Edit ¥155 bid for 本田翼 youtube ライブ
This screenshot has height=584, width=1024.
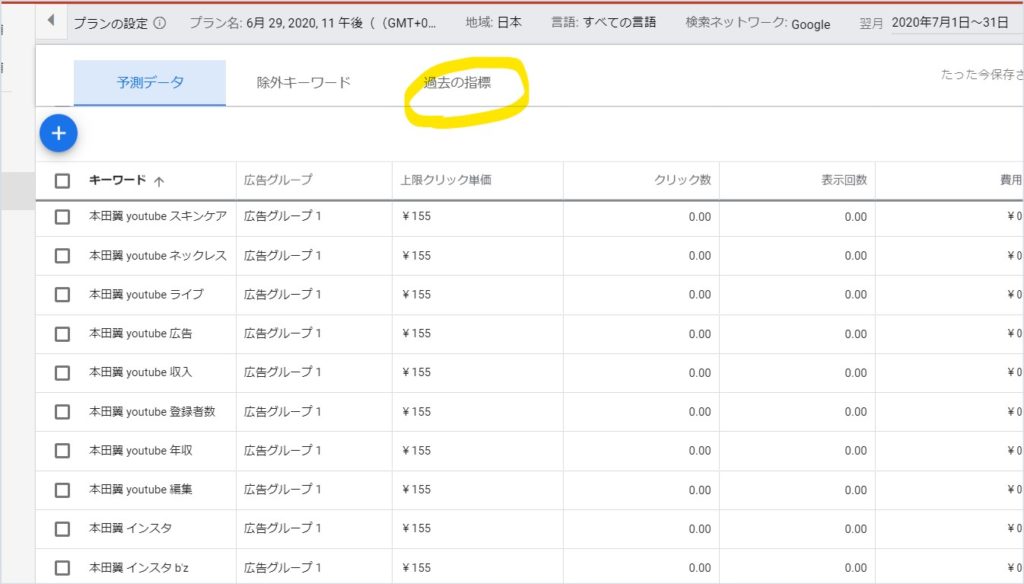point(415,295)
